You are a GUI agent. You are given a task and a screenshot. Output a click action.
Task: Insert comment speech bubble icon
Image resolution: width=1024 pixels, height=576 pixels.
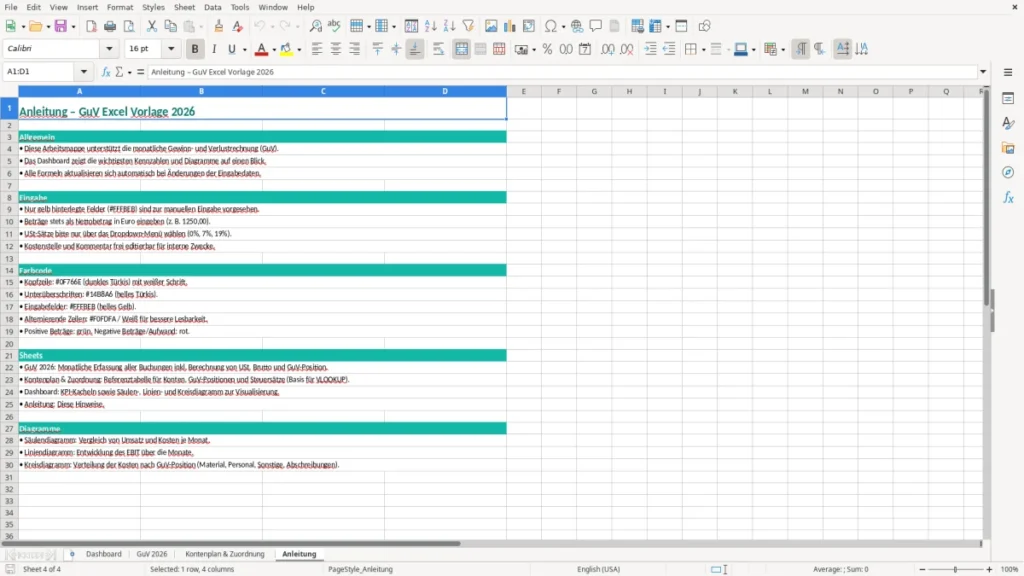click(x=596, y=26)
